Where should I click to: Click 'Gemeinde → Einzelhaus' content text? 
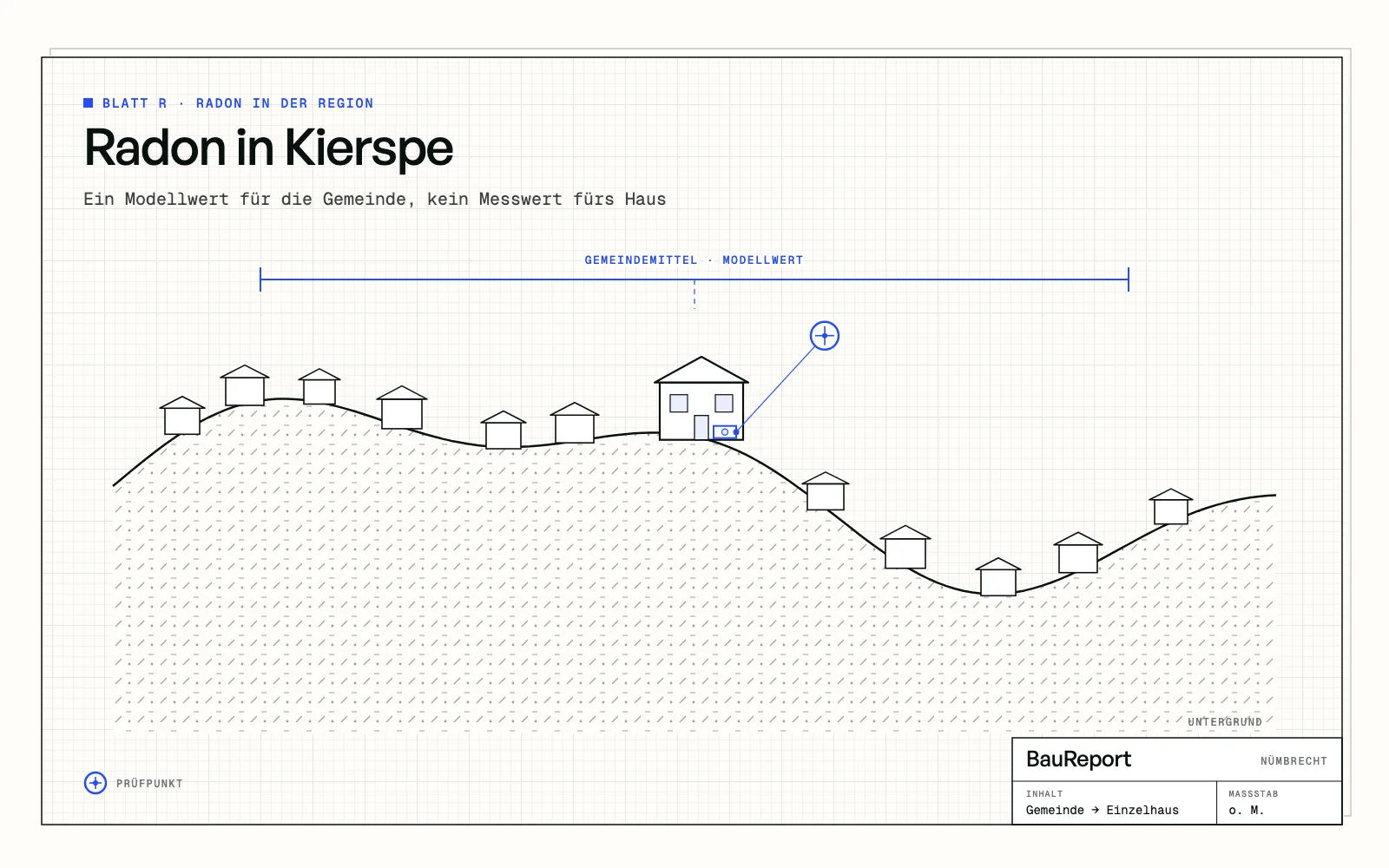pos(1103,810)
